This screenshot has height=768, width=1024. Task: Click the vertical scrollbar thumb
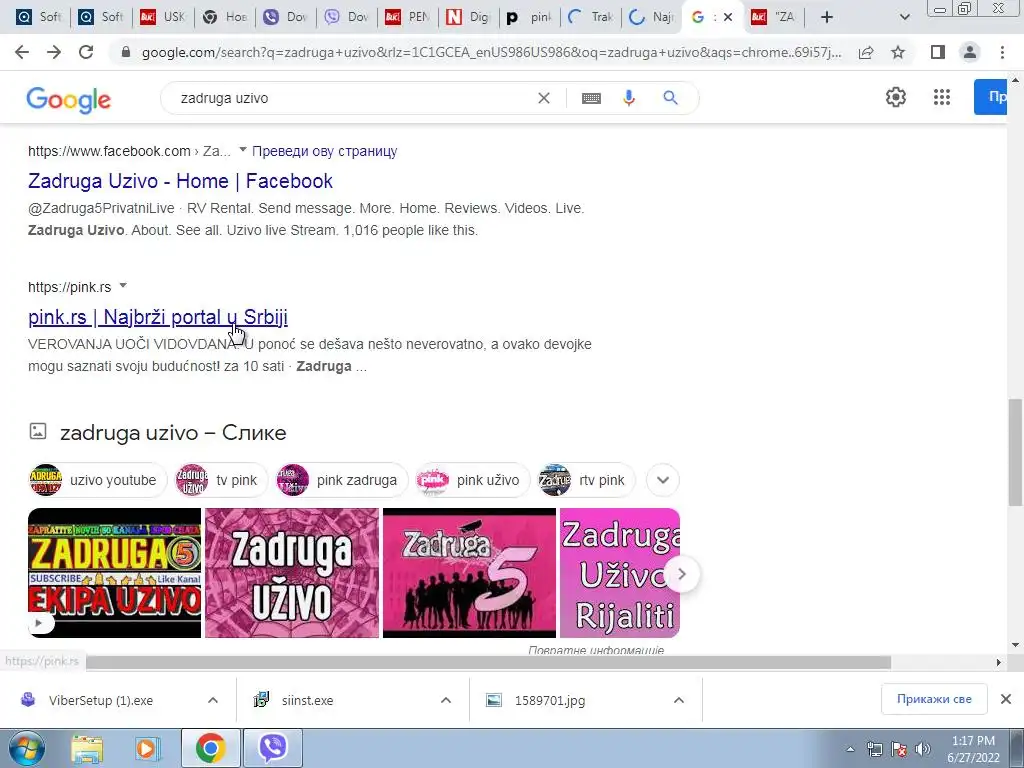[1016, 453]
